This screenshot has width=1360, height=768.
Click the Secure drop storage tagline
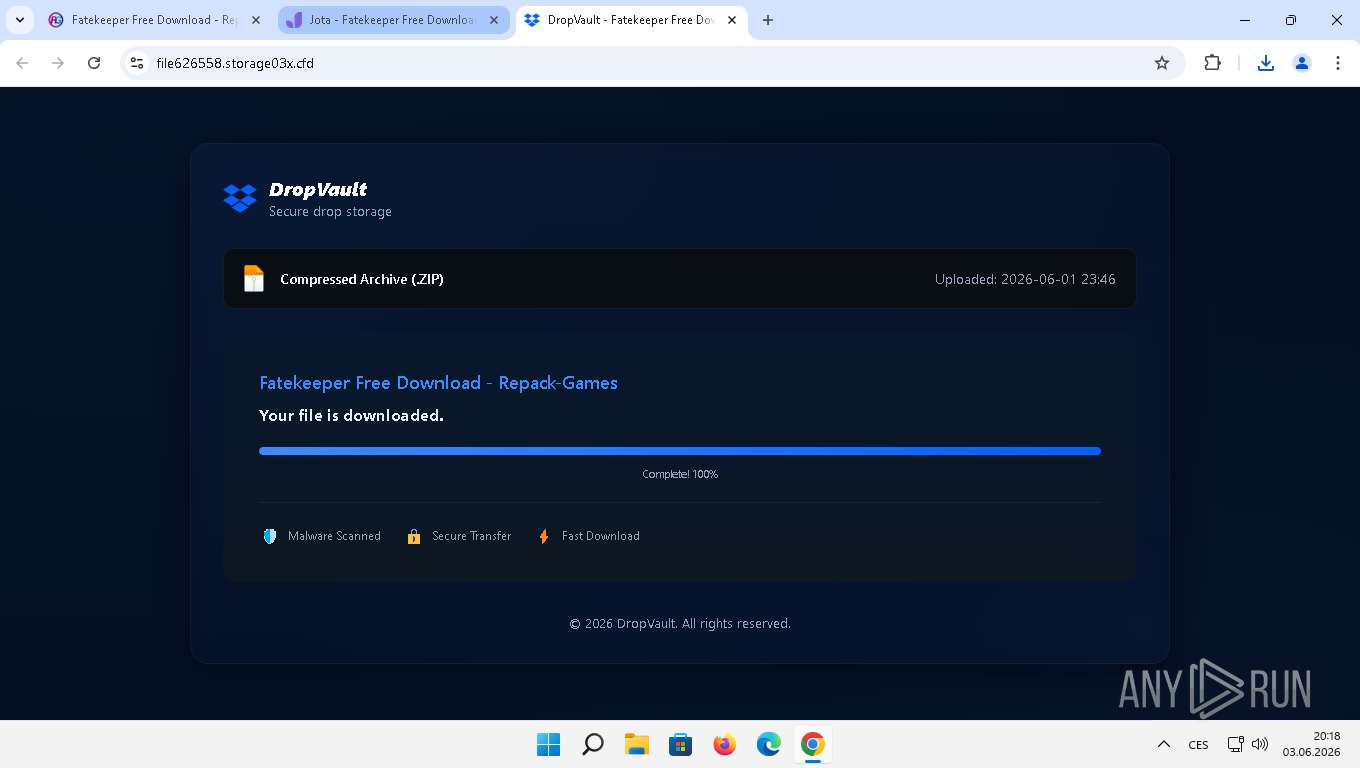click(x=330, y=212)
